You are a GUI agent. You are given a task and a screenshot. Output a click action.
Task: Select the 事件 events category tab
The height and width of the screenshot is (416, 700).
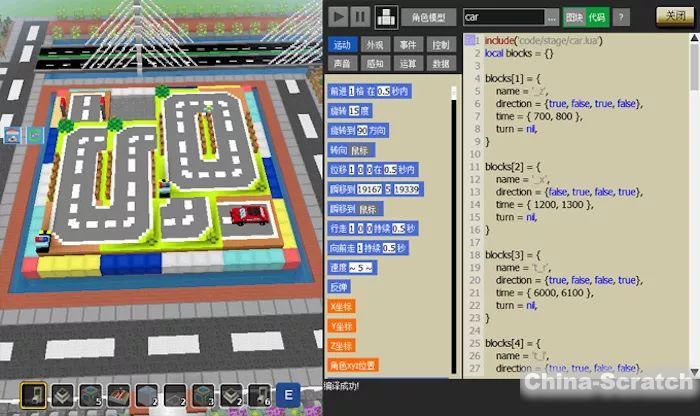[x=407, y=45]
